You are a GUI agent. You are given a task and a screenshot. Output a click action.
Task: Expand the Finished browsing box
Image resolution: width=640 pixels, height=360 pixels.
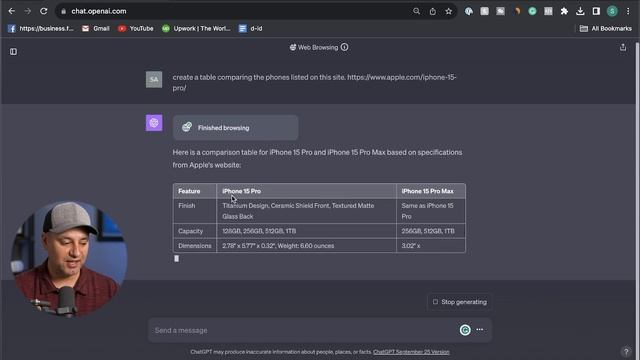point(236,128)
